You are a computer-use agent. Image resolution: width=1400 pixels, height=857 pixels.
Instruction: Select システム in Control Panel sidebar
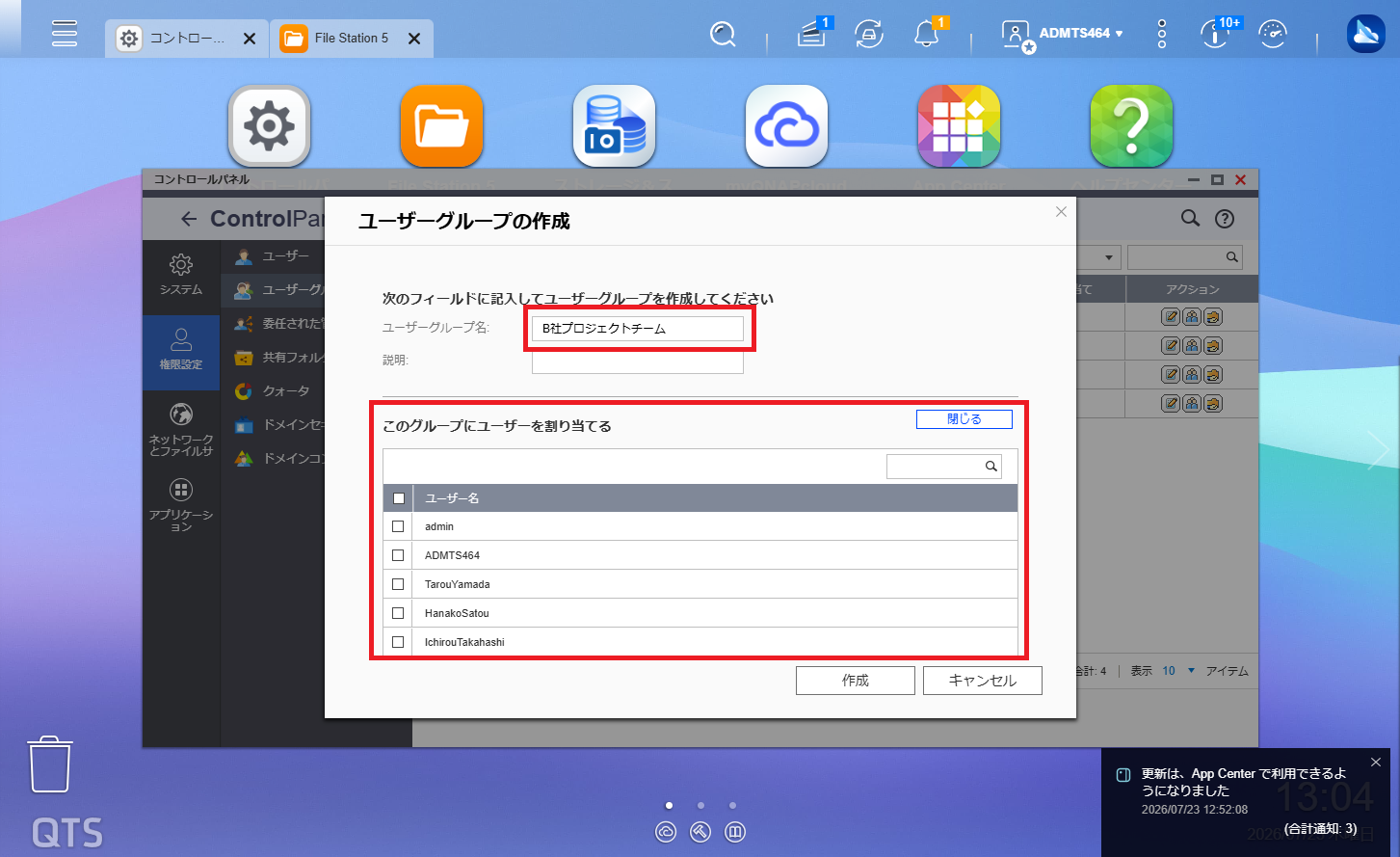point(181,275)
